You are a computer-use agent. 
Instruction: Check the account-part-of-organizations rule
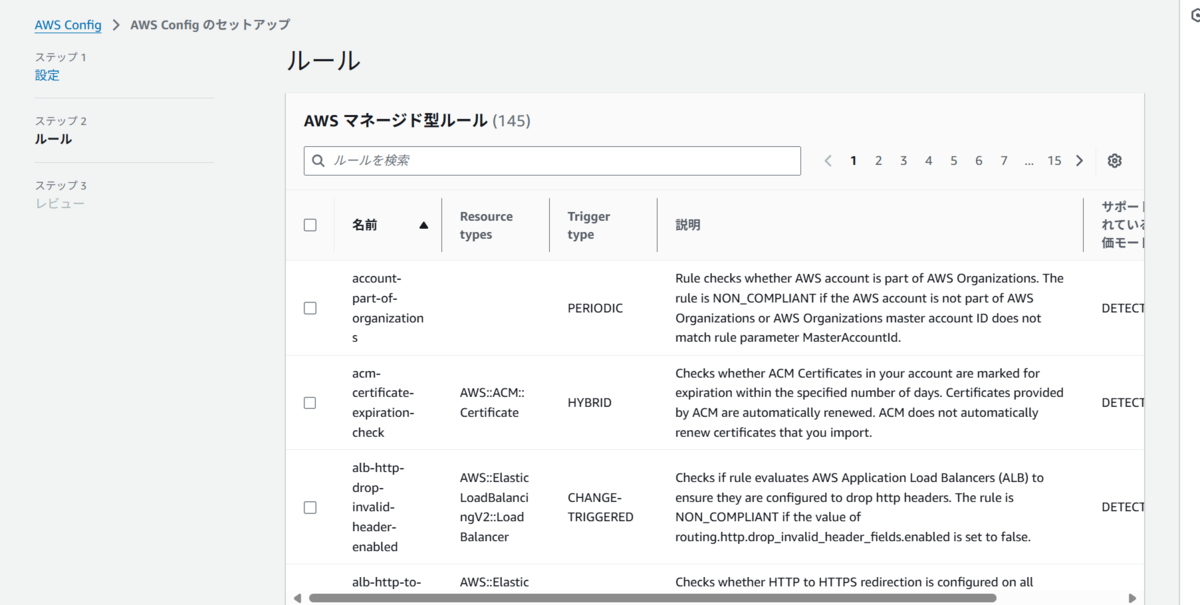coord(310,308)
